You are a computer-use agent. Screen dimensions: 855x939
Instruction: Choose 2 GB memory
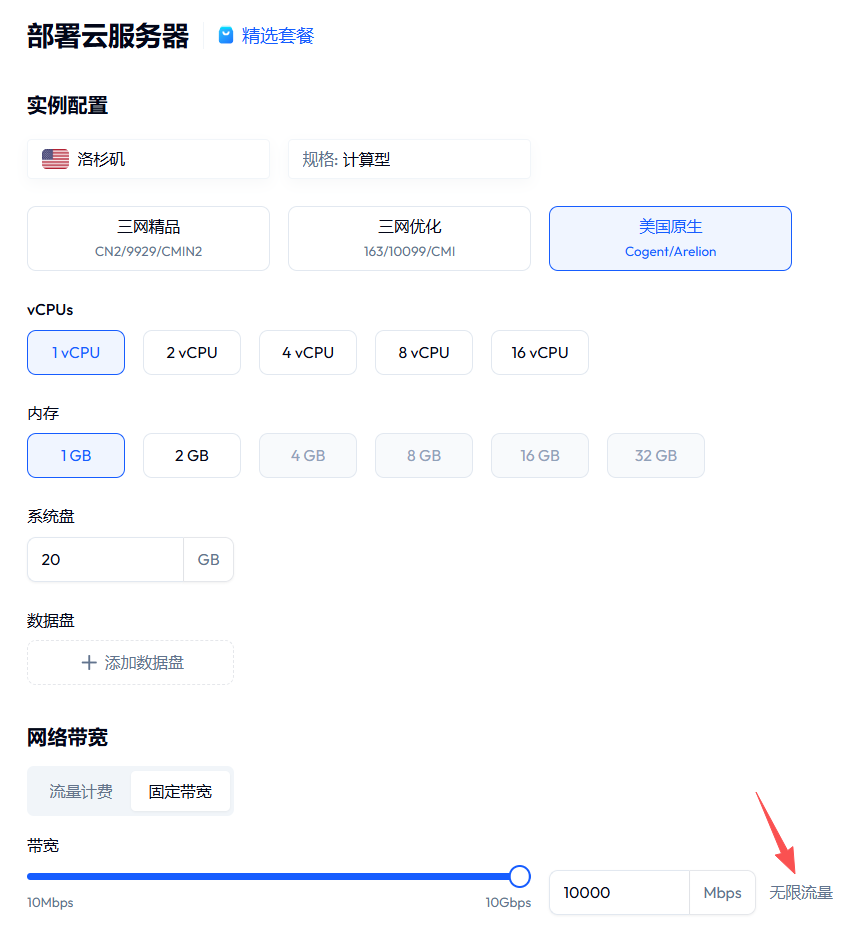192,456
